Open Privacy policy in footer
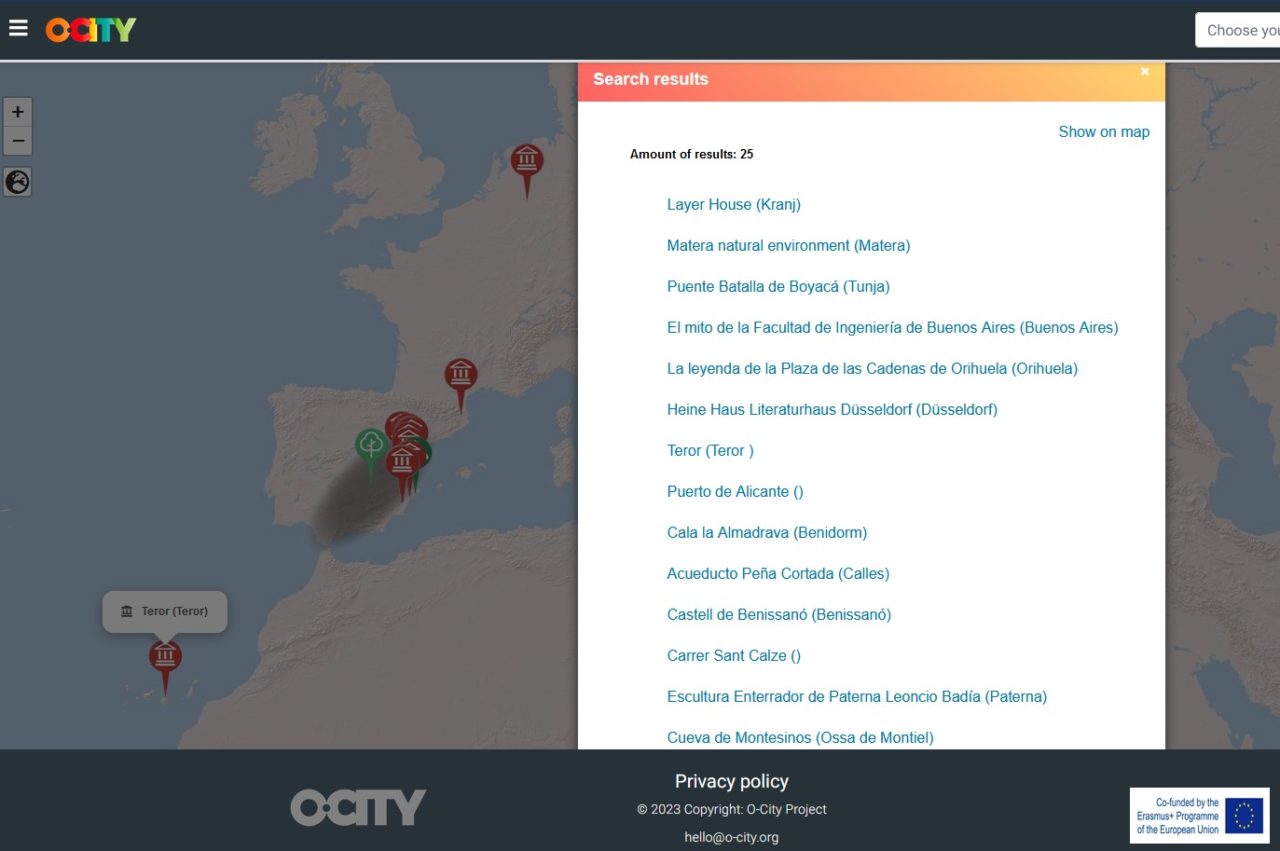Viewport: 1280px width, 851px height. pos(731,782)
